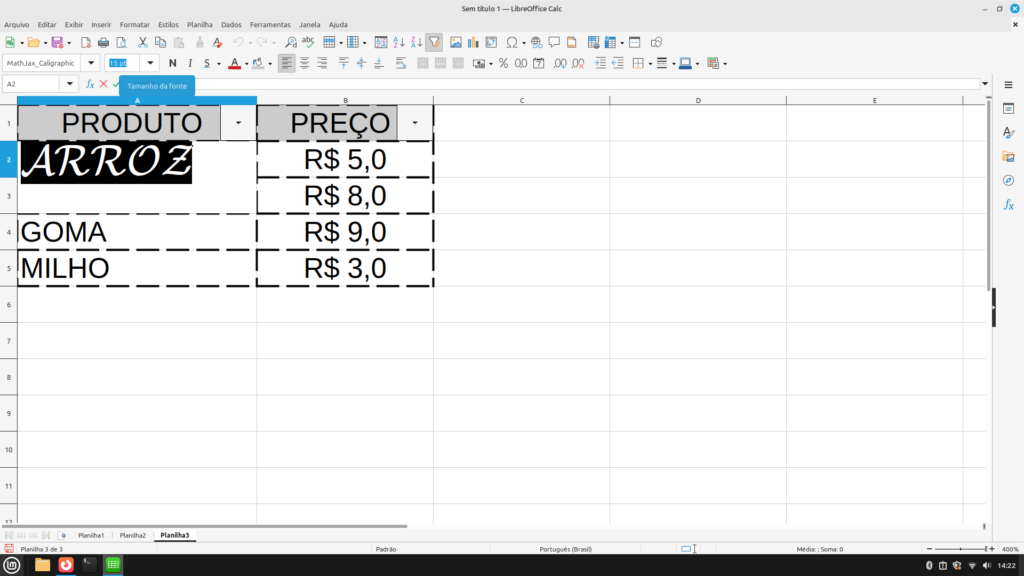Click the Padrão page style in status bar
Image resolution: width=1024 pixels, height=576 pixels.
386,549
